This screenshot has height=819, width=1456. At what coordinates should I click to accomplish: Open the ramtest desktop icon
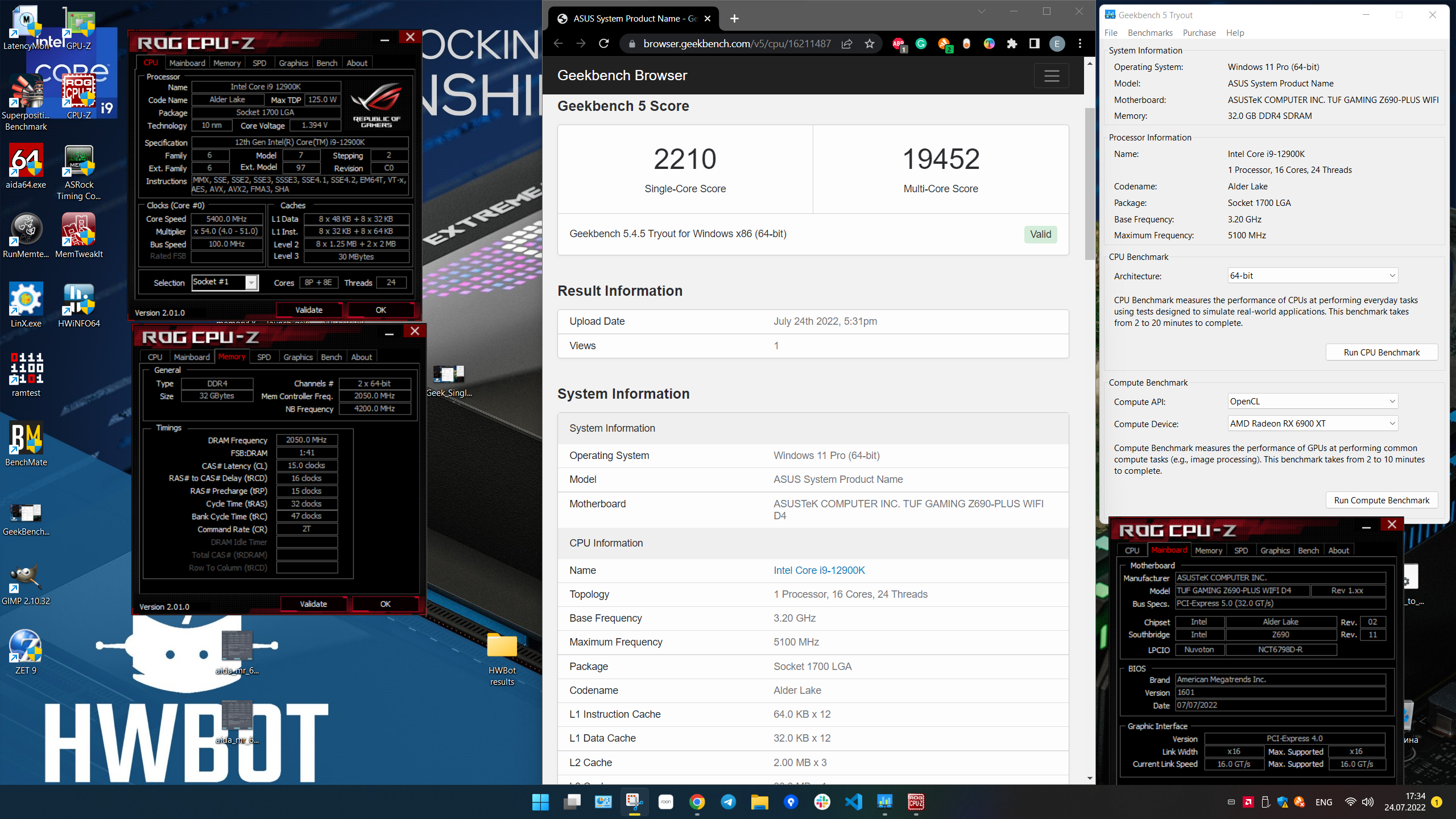coord(26,375)
